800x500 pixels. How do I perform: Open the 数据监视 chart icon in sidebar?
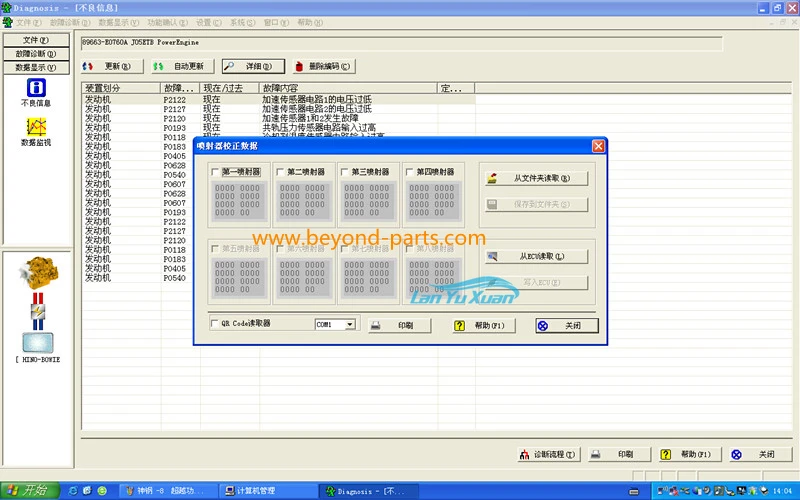(x=36, y=127)
